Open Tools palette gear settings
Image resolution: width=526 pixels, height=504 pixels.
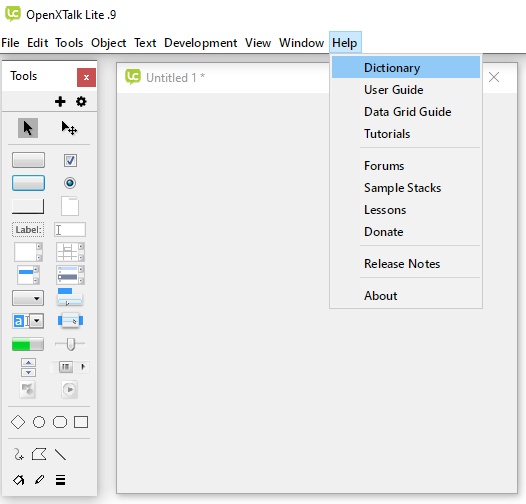(81, 101)
